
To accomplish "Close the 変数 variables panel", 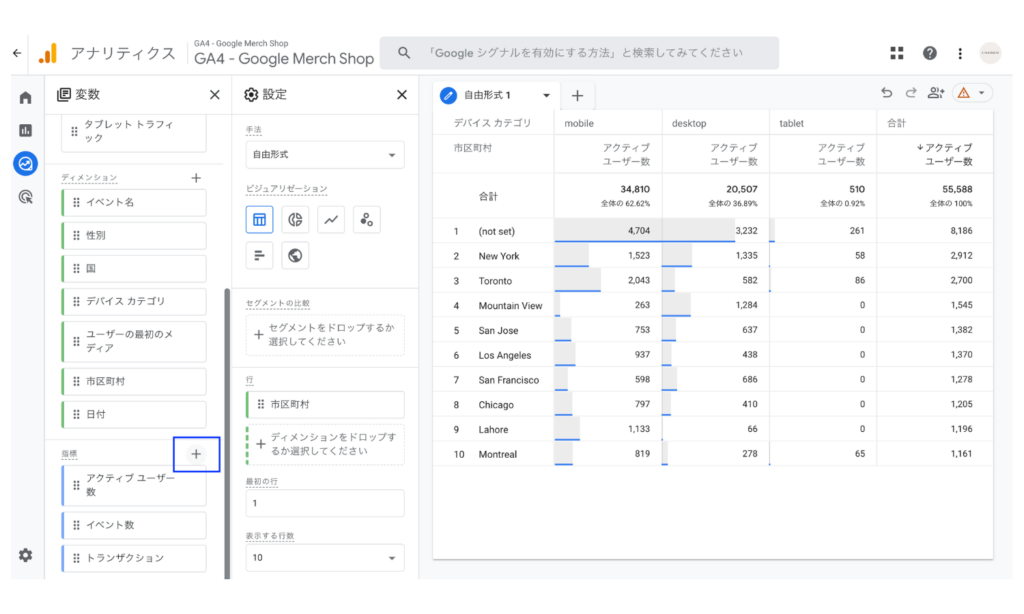I will [214, 95].
